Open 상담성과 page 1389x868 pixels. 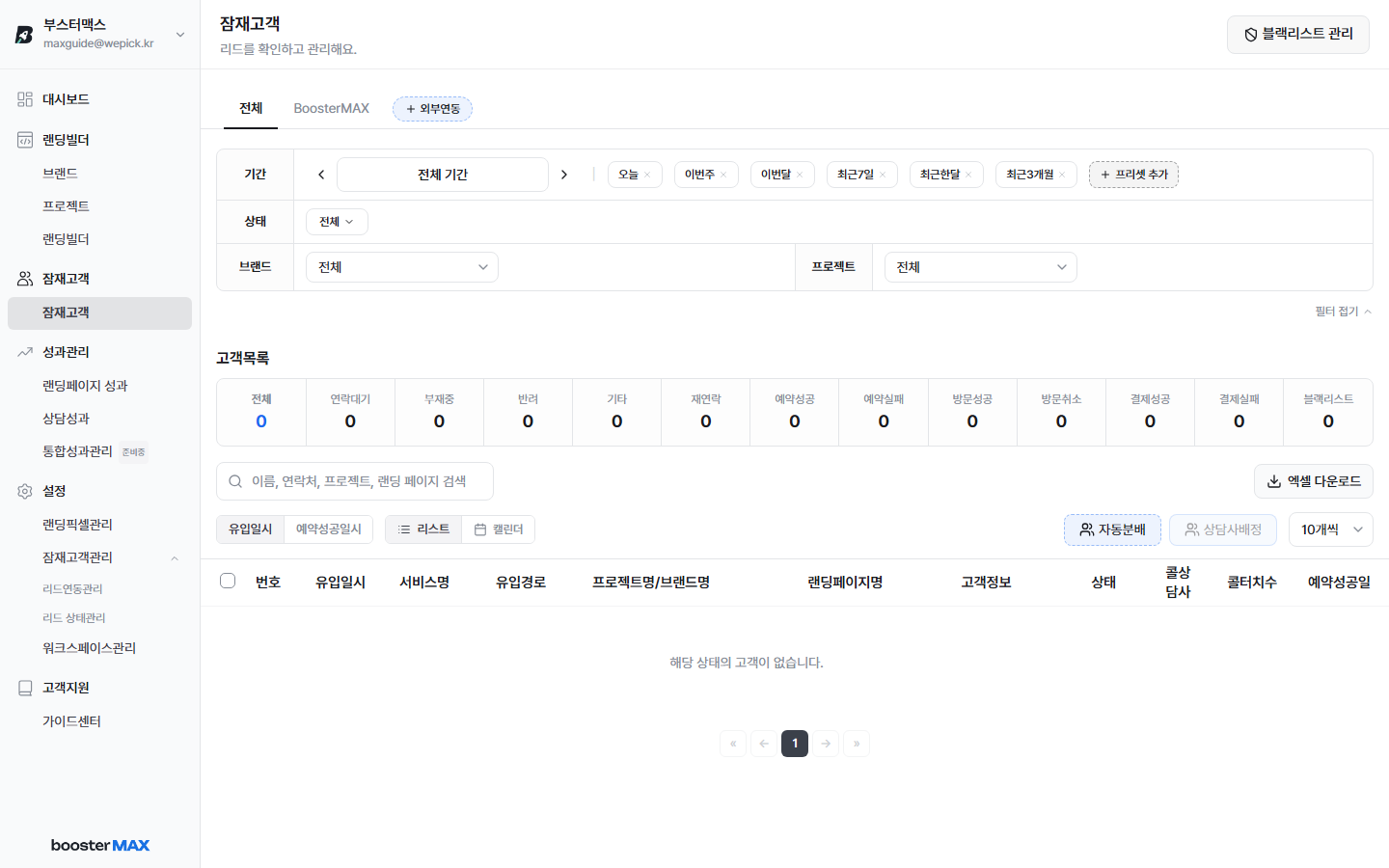tap(66, 419)
